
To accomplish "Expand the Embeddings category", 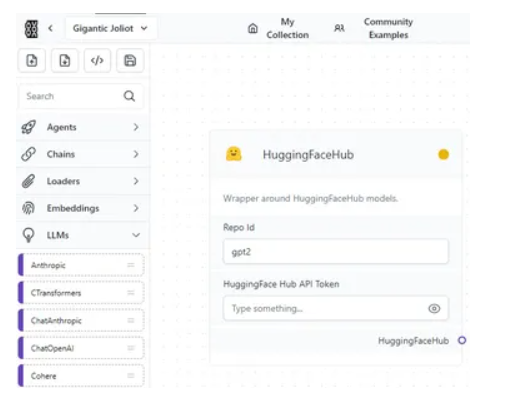I will tap(83, 208).
